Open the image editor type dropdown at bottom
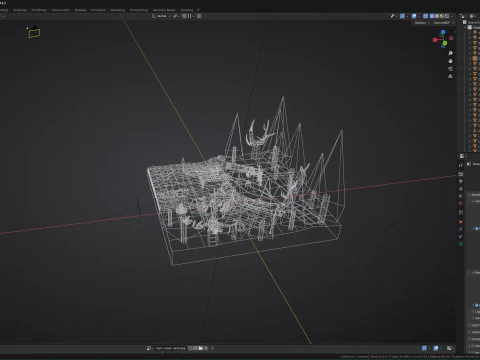Viewport: 480px width, 360px height. coord(150,348)
